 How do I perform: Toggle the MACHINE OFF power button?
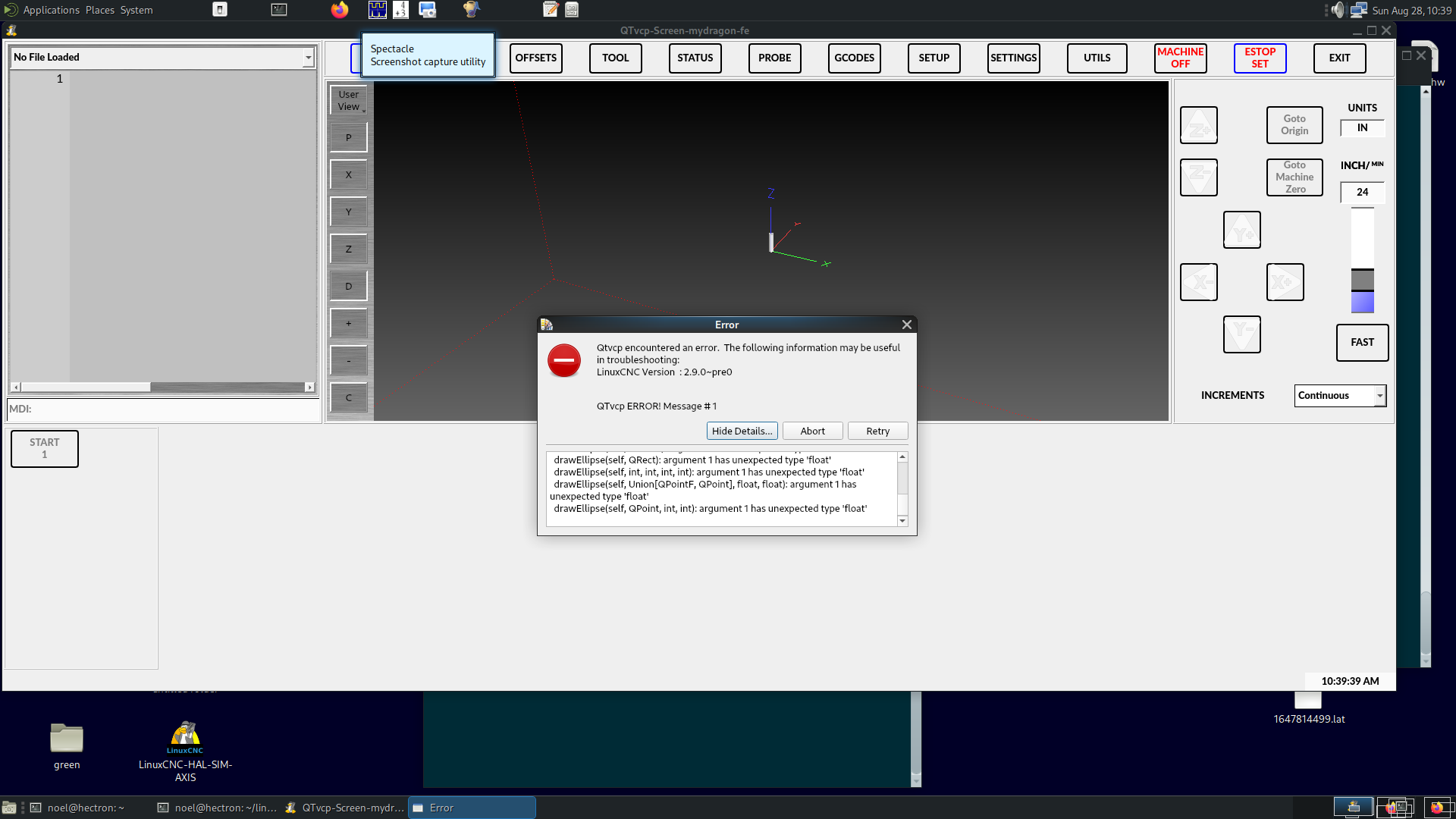click(x=1181, y=58)
